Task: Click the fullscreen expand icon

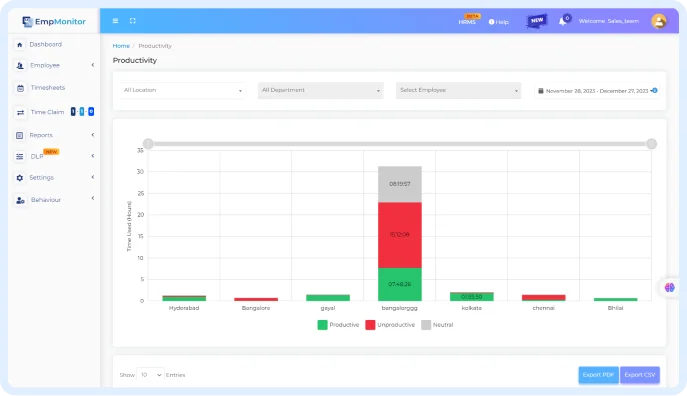Action: (x=132, y=21)
